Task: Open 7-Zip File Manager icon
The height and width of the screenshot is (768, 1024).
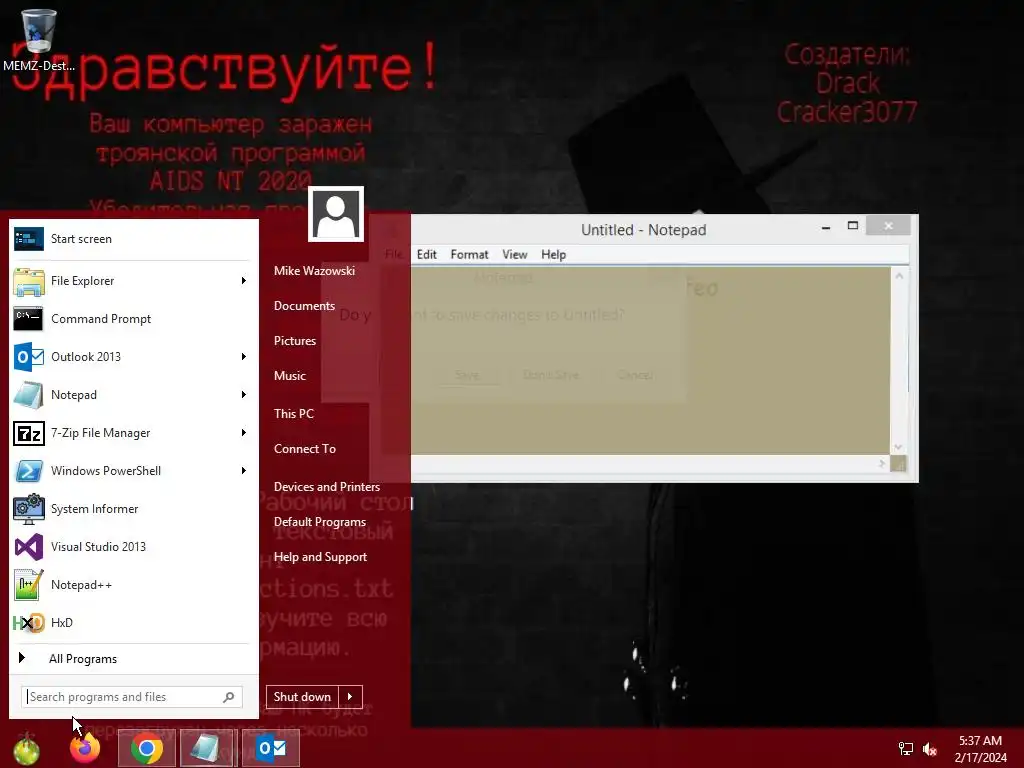Action: click(x=29, y=433)
